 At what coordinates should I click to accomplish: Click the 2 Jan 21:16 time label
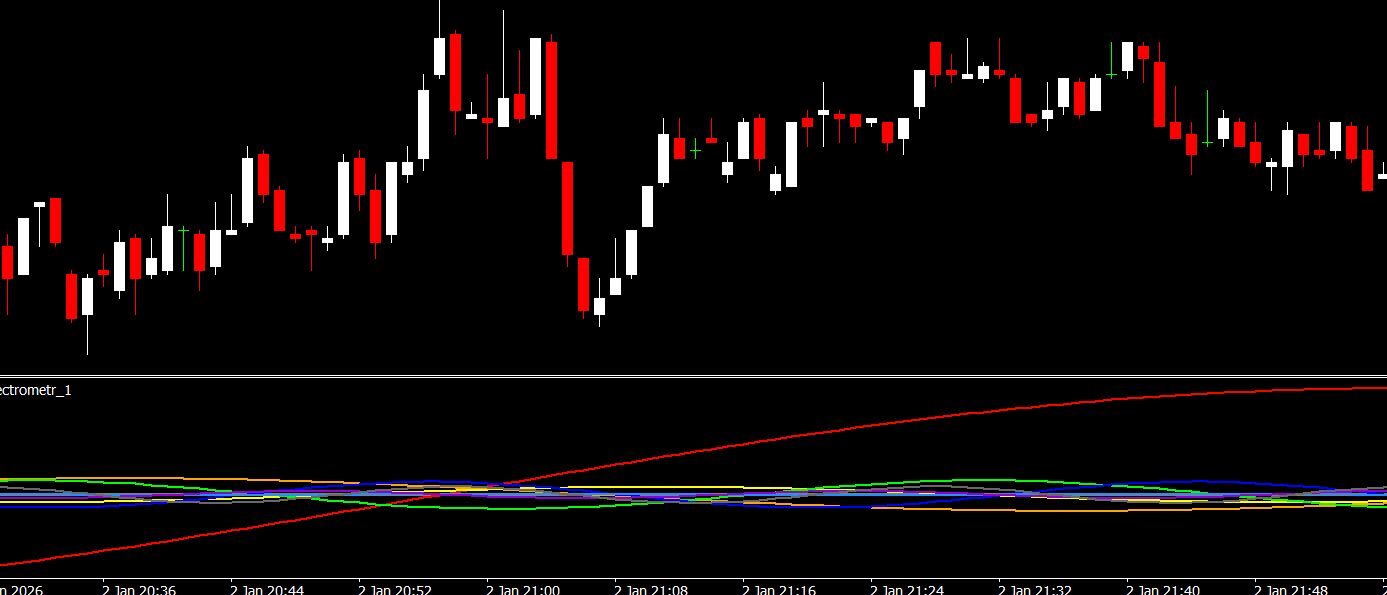point(779,590)
